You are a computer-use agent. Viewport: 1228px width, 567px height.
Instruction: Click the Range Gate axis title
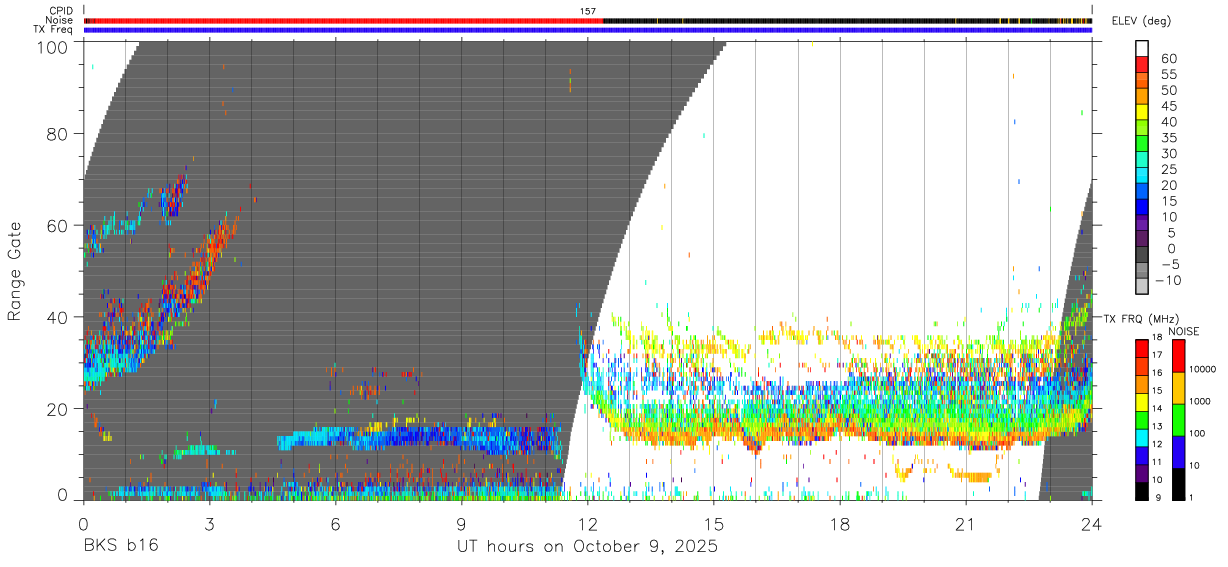point(15,271)
